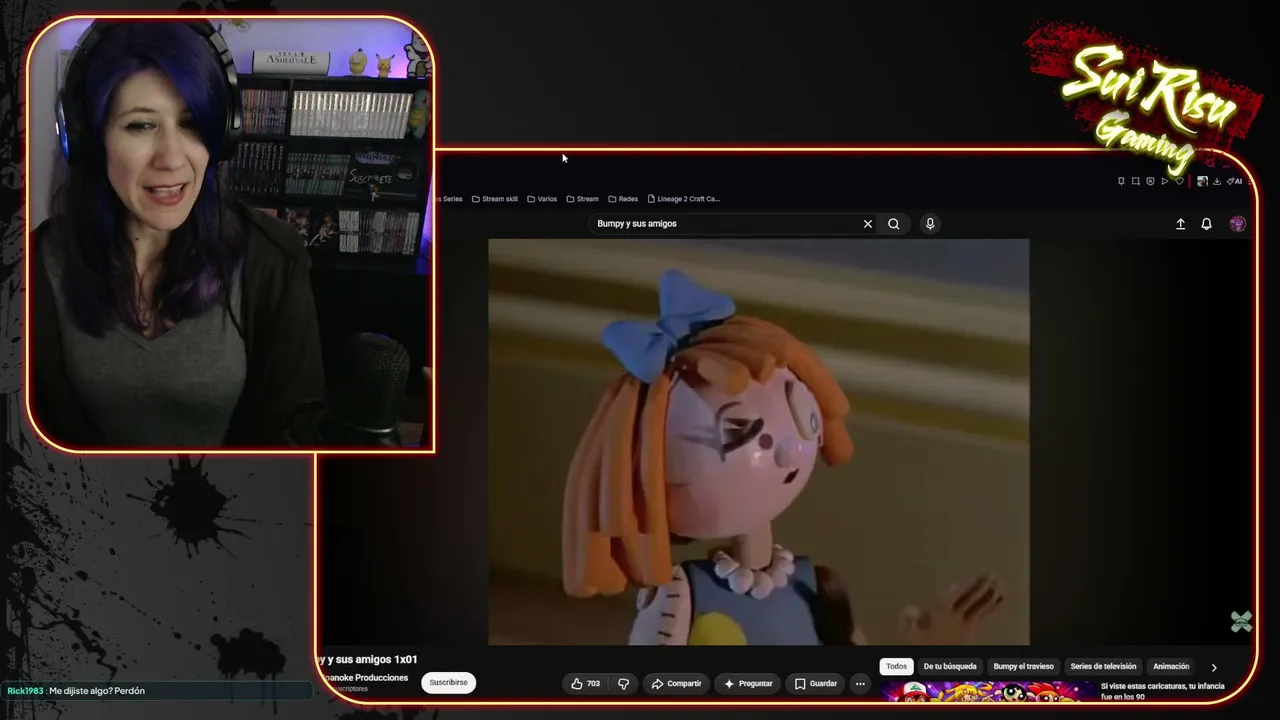This screenshot has width=1280, height=720.
Task: Open the browser profile picture
Action: pyautogui.click(x=1202, y=181)
